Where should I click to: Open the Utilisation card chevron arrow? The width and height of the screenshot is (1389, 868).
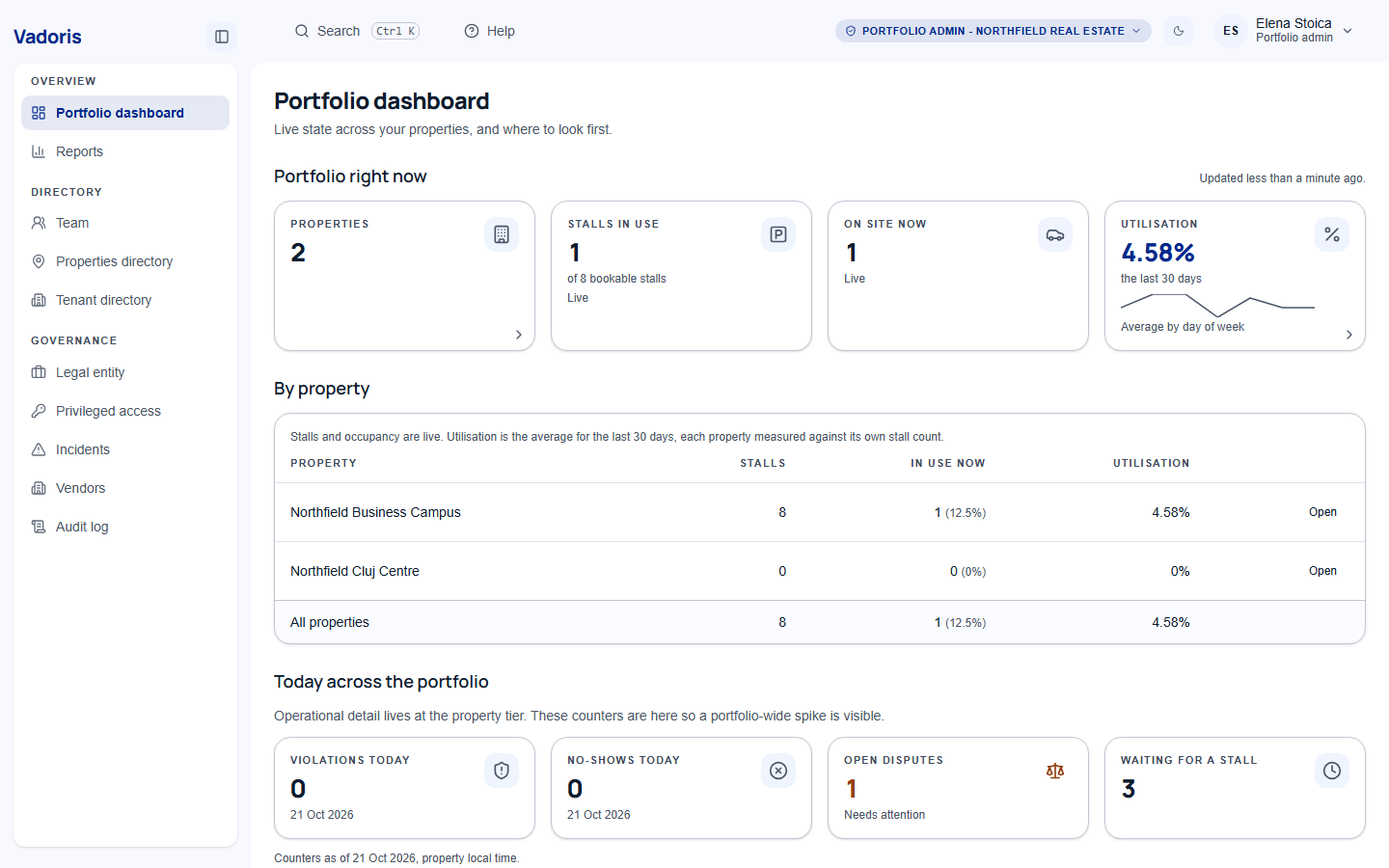tap(1349, 335)
